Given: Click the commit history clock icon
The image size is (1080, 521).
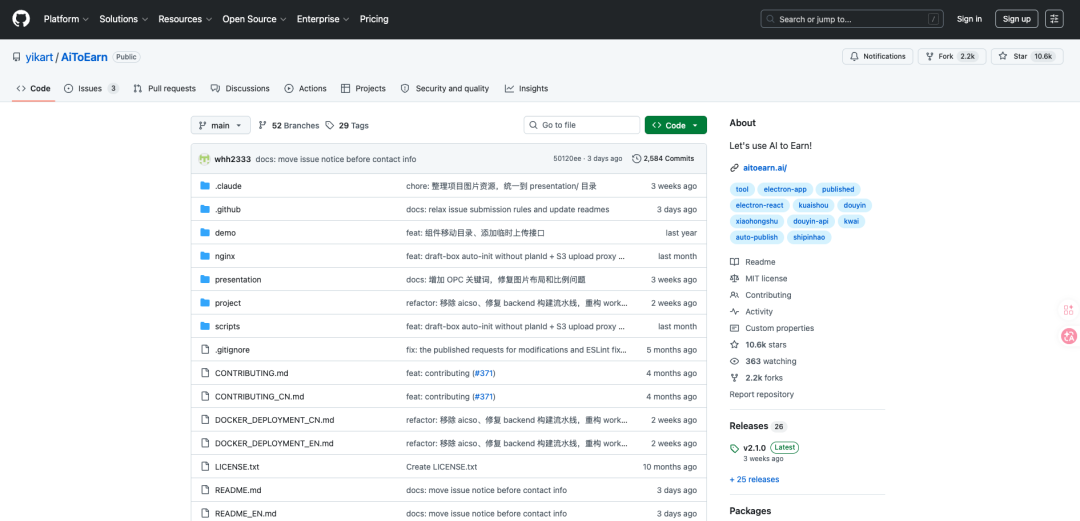Looking at the screenshot, I should click(x=636, y=159).
